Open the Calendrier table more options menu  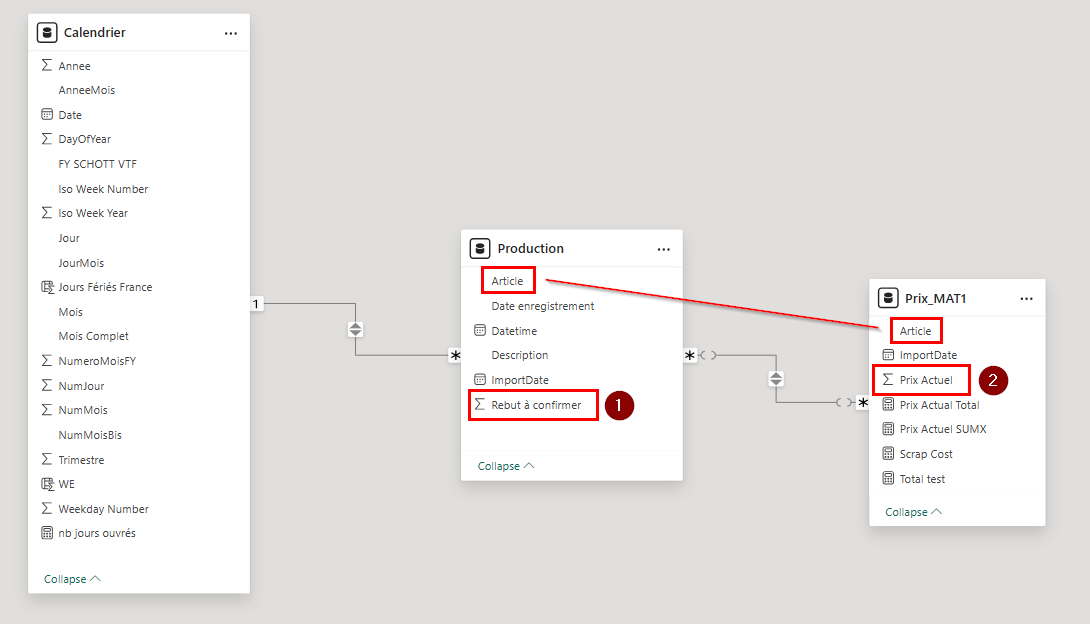point(231,33)
